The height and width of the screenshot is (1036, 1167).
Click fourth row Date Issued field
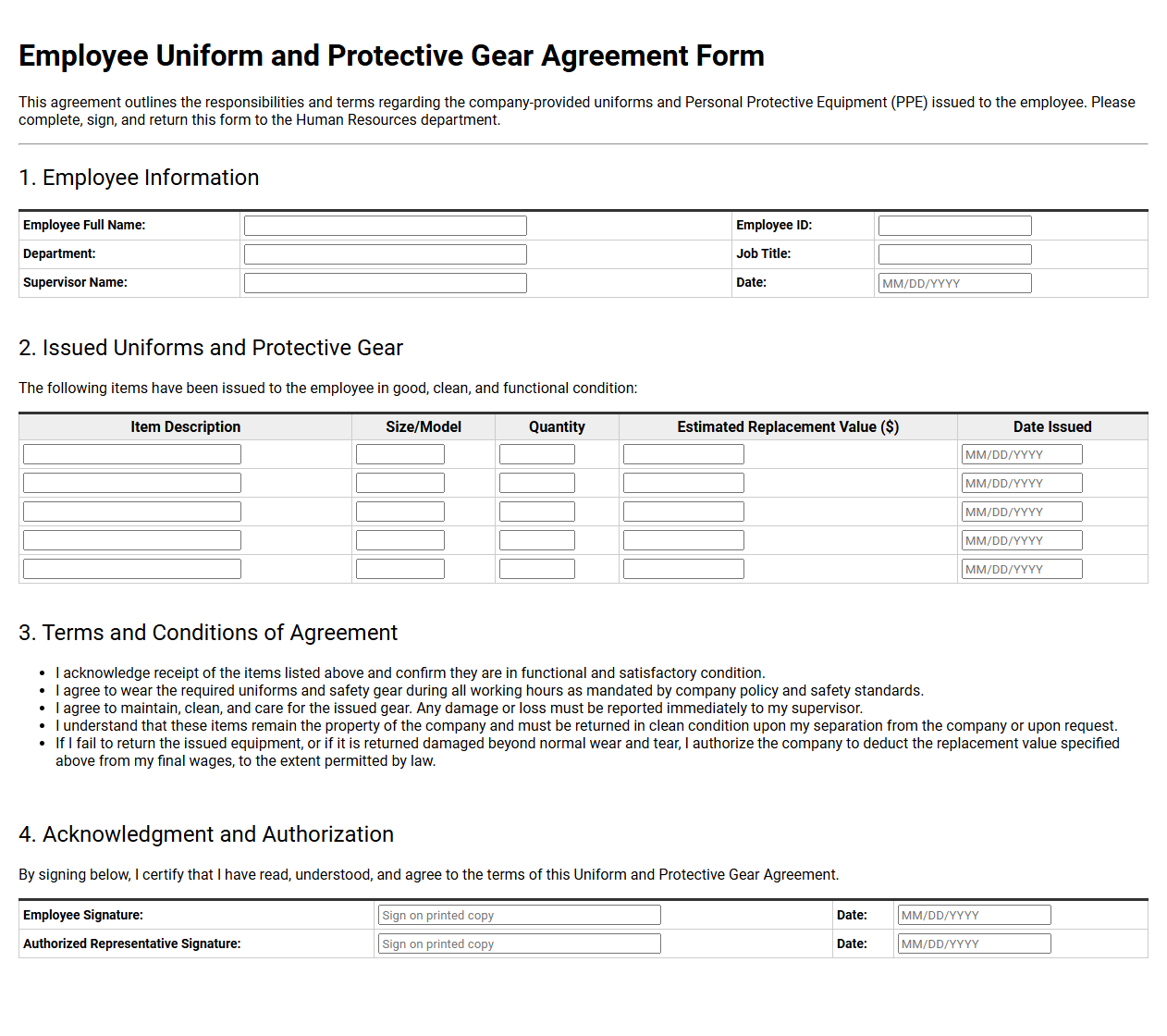tap(1022, 540)
